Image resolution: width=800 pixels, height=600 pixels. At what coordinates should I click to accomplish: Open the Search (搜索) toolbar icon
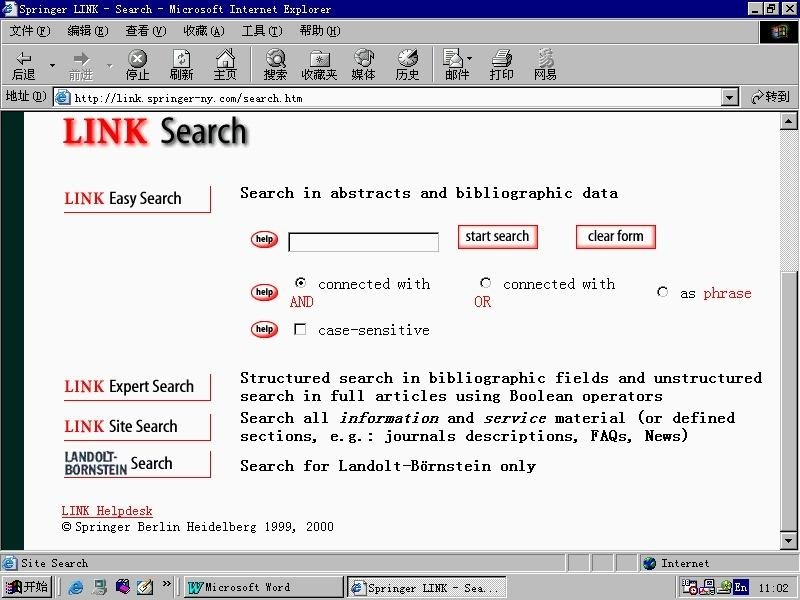click(x=276, y=65)
